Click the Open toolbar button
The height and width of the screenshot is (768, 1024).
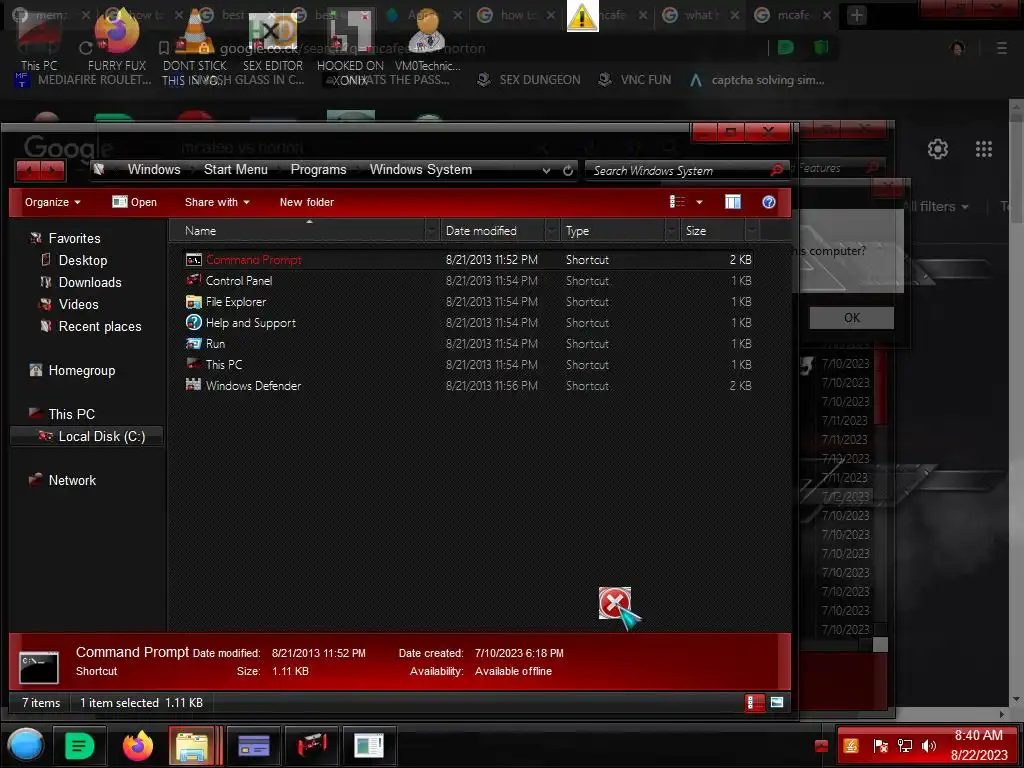[135, 202]
